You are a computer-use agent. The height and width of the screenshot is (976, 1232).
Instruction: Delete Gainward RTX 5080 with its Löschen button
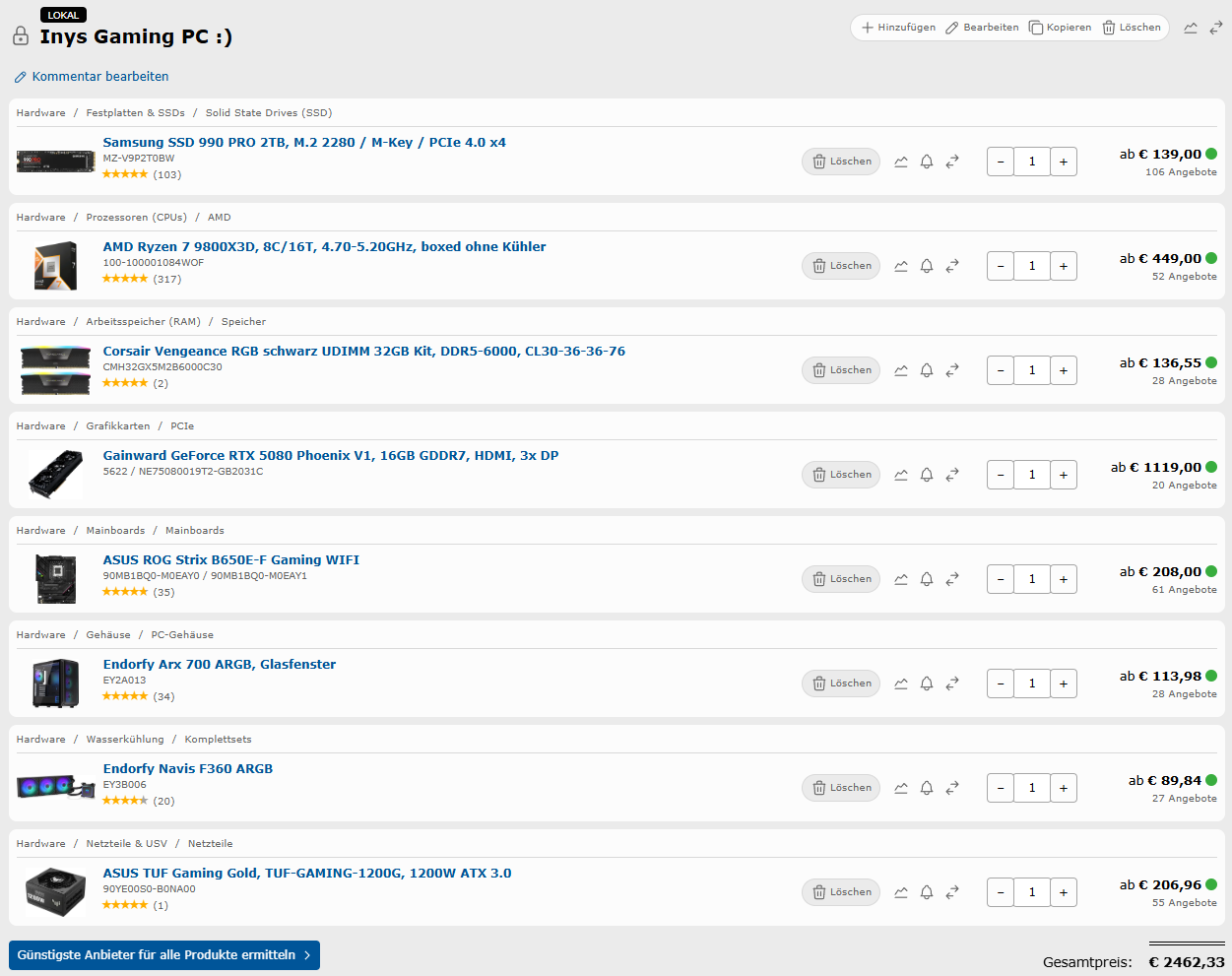coord(841,475)
